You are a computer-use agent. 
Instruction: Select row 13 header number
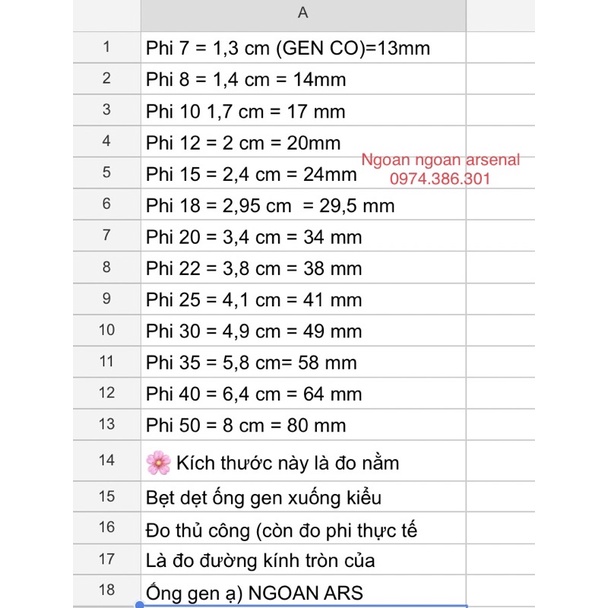coord(106,424)
